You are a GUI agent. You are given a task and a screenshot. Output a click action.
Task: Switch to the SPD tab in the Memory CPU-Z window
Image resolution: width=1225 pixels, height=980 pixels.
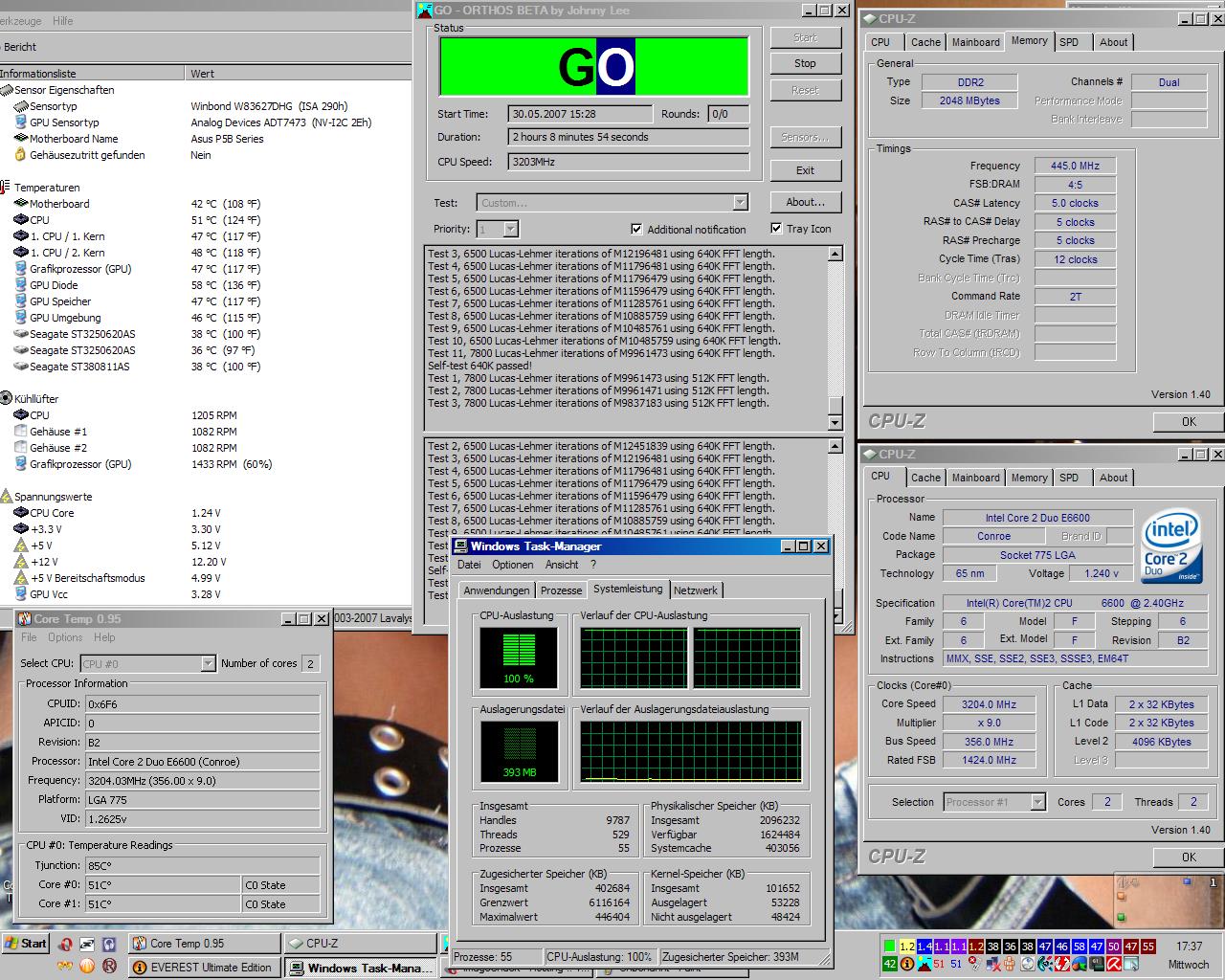1069,42
